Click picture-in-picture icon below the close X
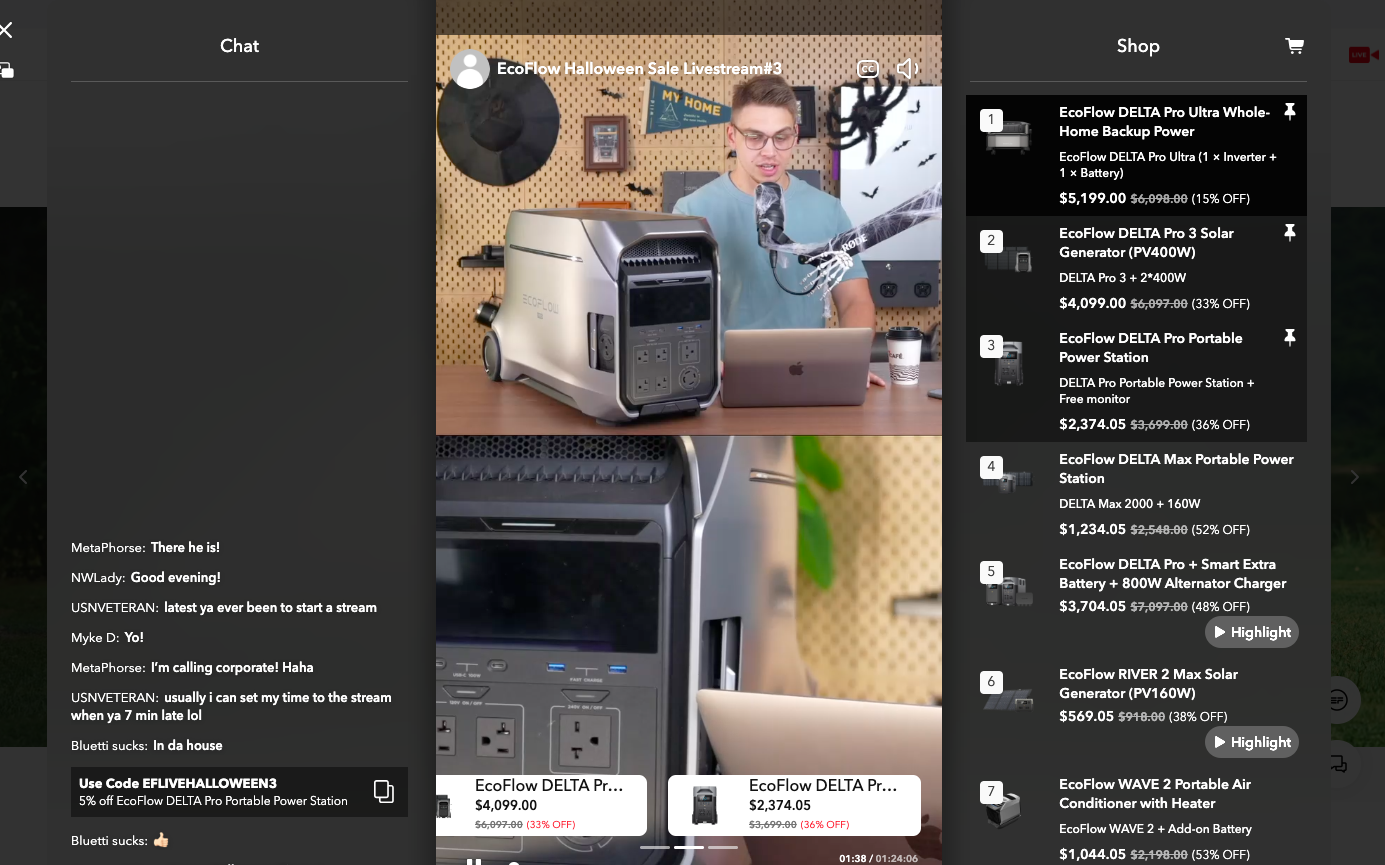This screenshot has height=865, width=1385. [6, 70]
